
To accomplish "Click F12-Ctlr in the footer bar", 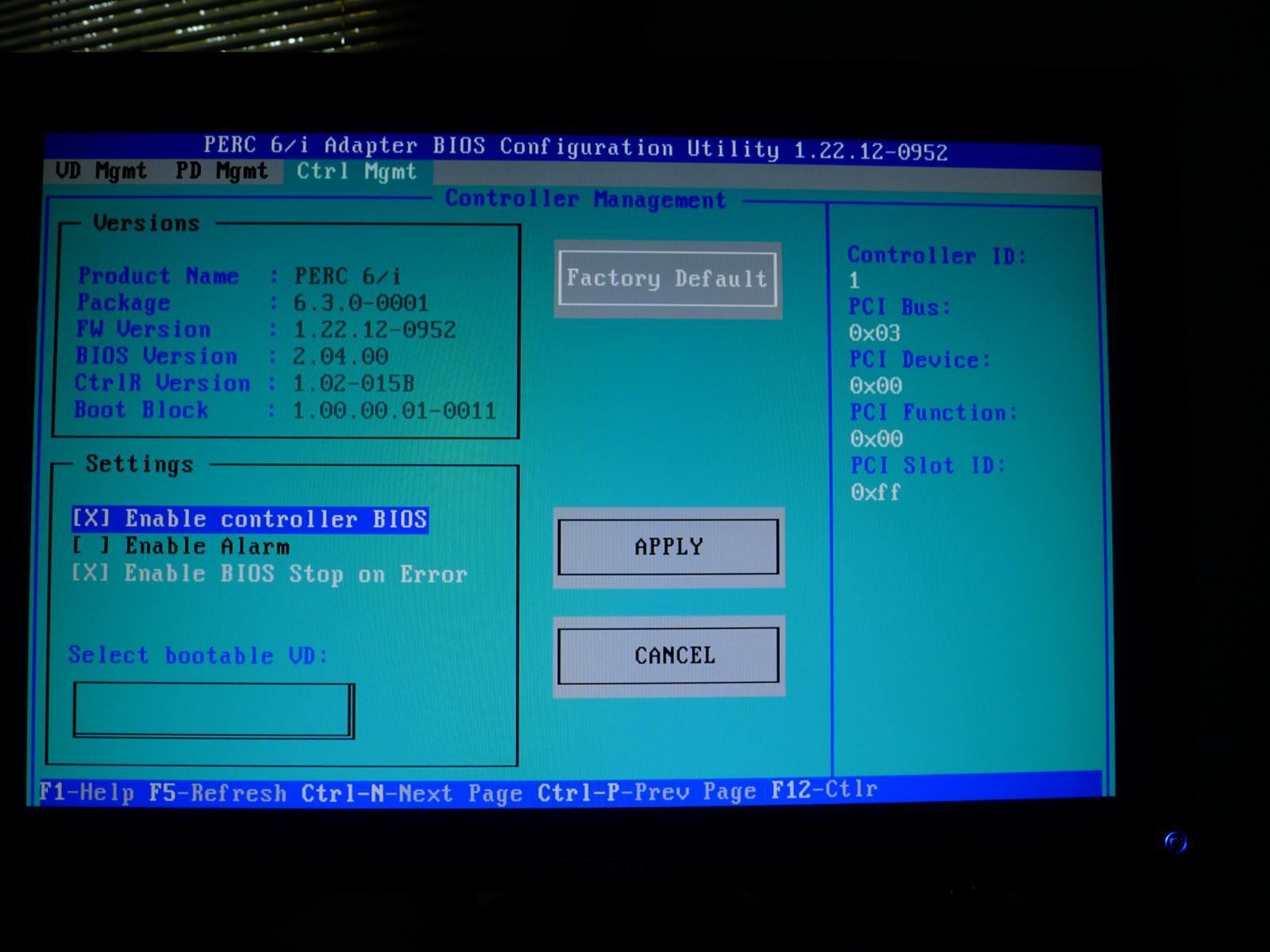I will pos(824,789).
